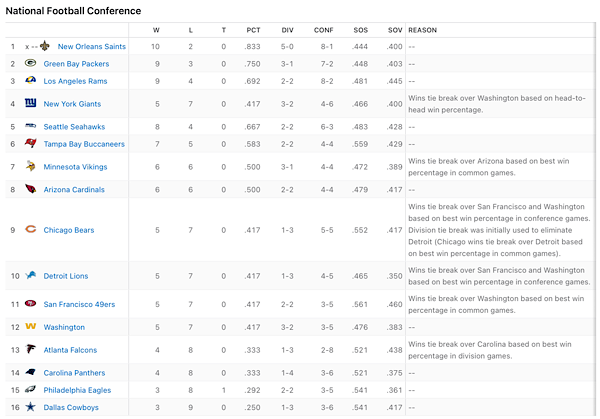Screen dimensions: 600x419
Task: Click the Los Angeles Rams logo icon
Action: pos(31,80)
